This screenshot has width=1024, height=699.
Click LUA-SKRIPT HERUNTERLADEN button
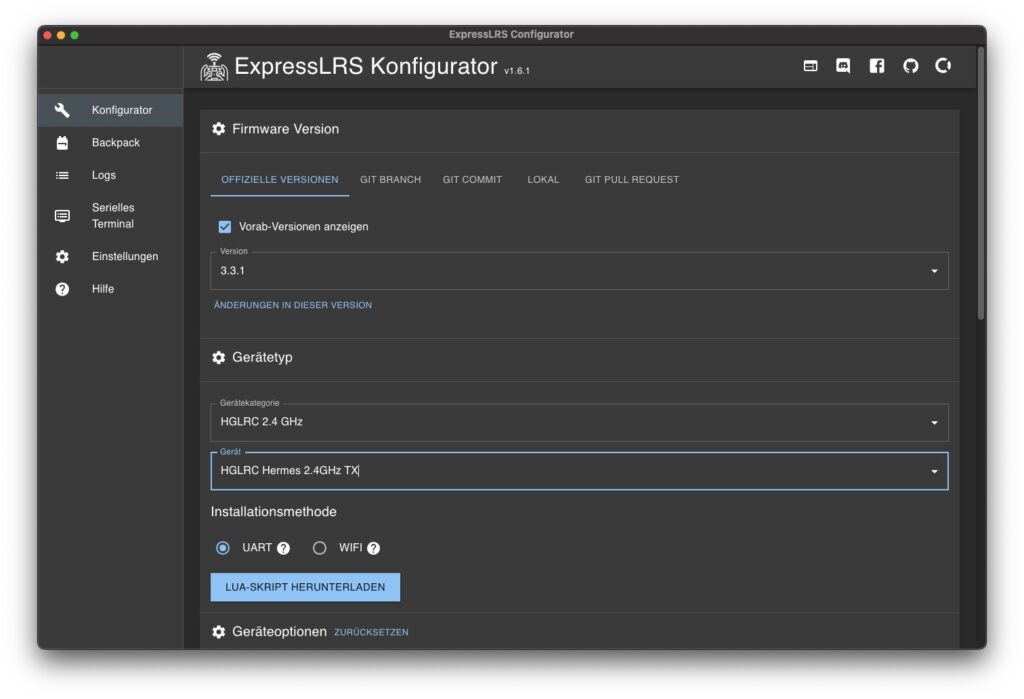305,587
